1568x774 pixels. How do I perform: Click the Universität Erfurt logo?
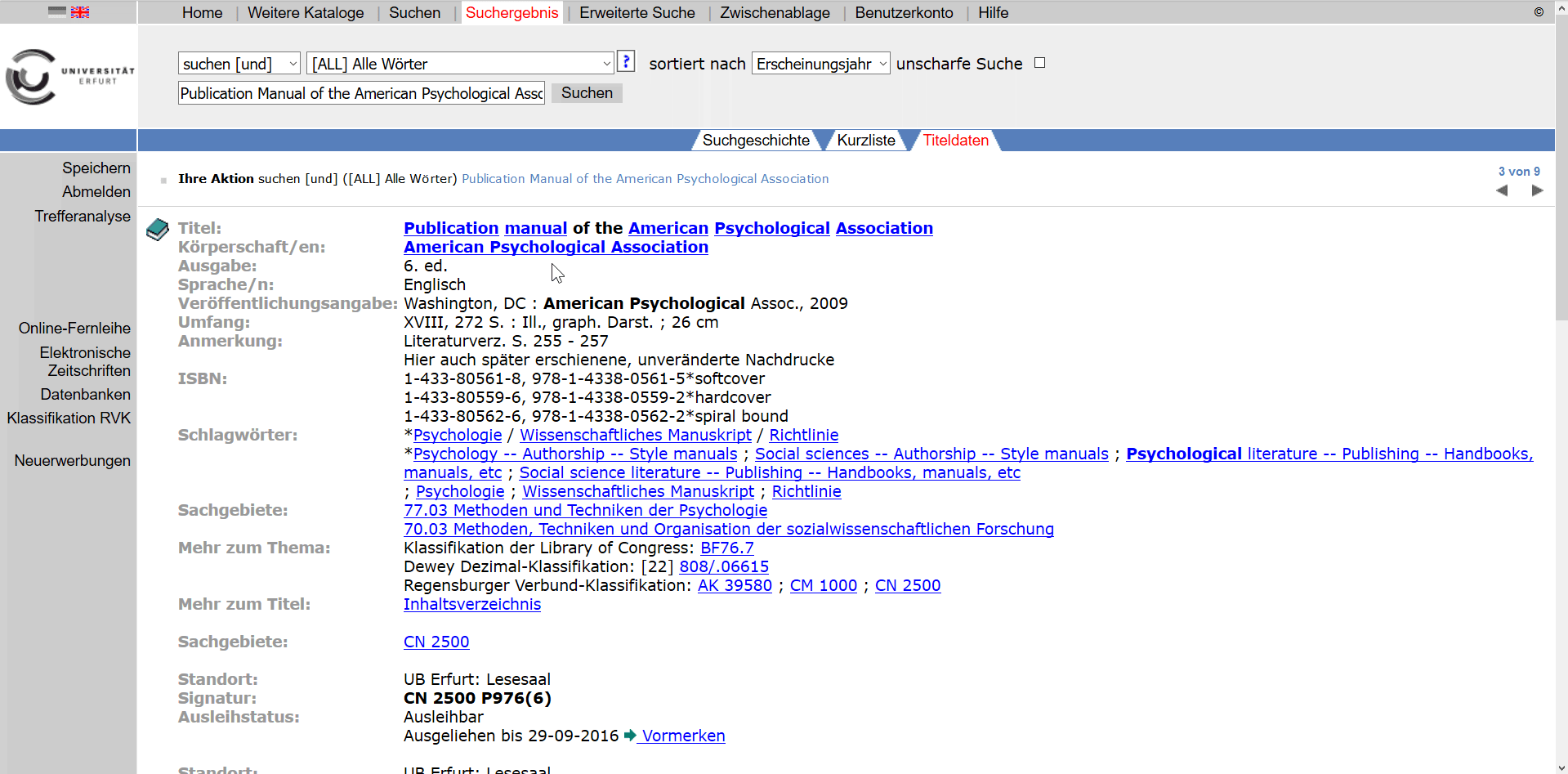(x=69, y=77)
